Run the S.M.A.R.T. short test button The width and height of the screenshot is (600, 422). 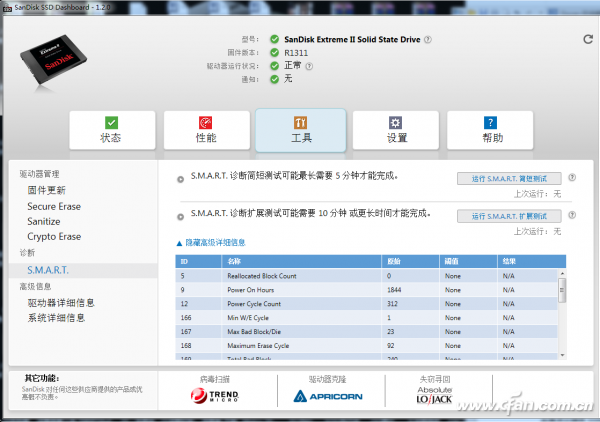509,179
